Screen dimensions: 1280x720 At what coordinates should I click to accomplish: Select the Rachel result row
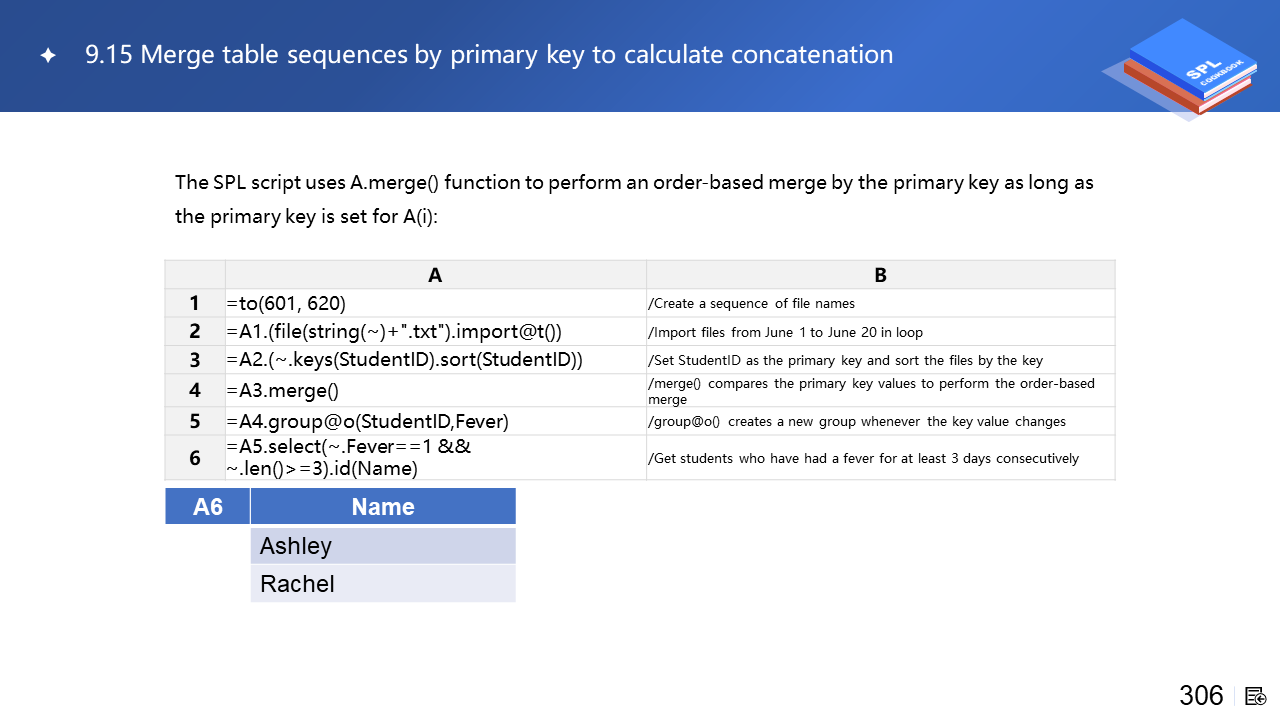point(383,584)
